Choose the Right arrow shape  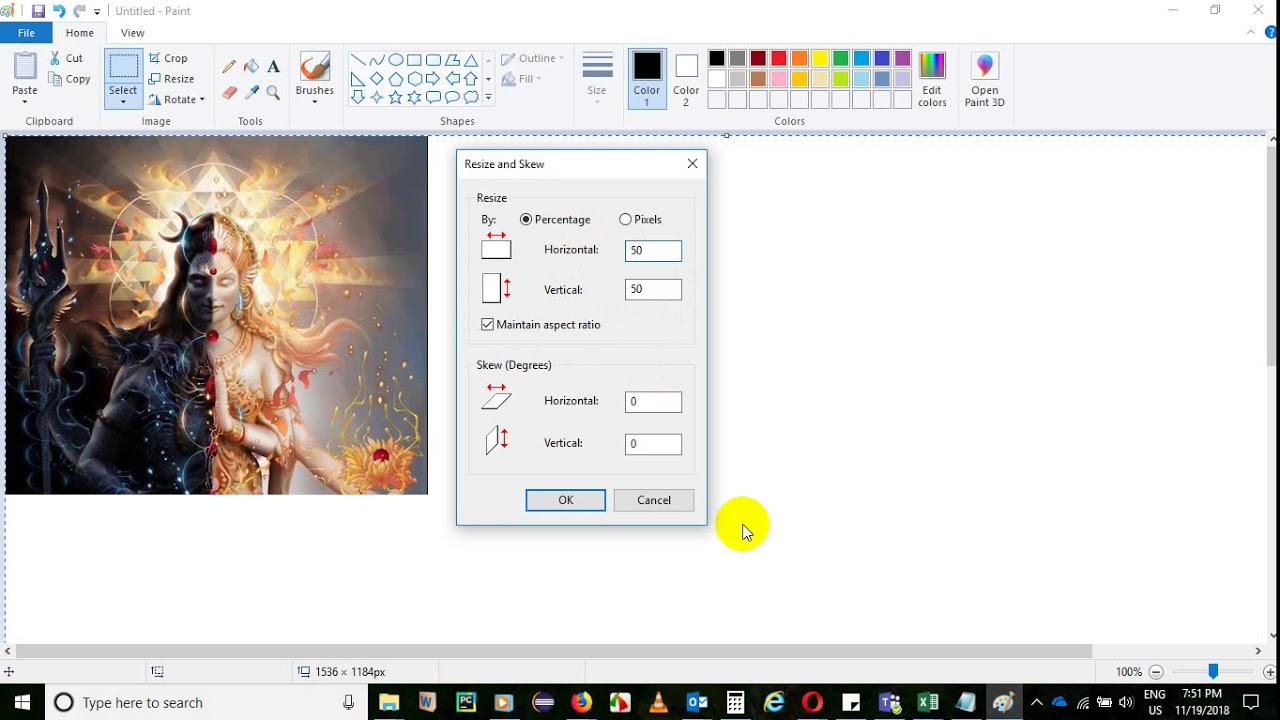(433, 79)
